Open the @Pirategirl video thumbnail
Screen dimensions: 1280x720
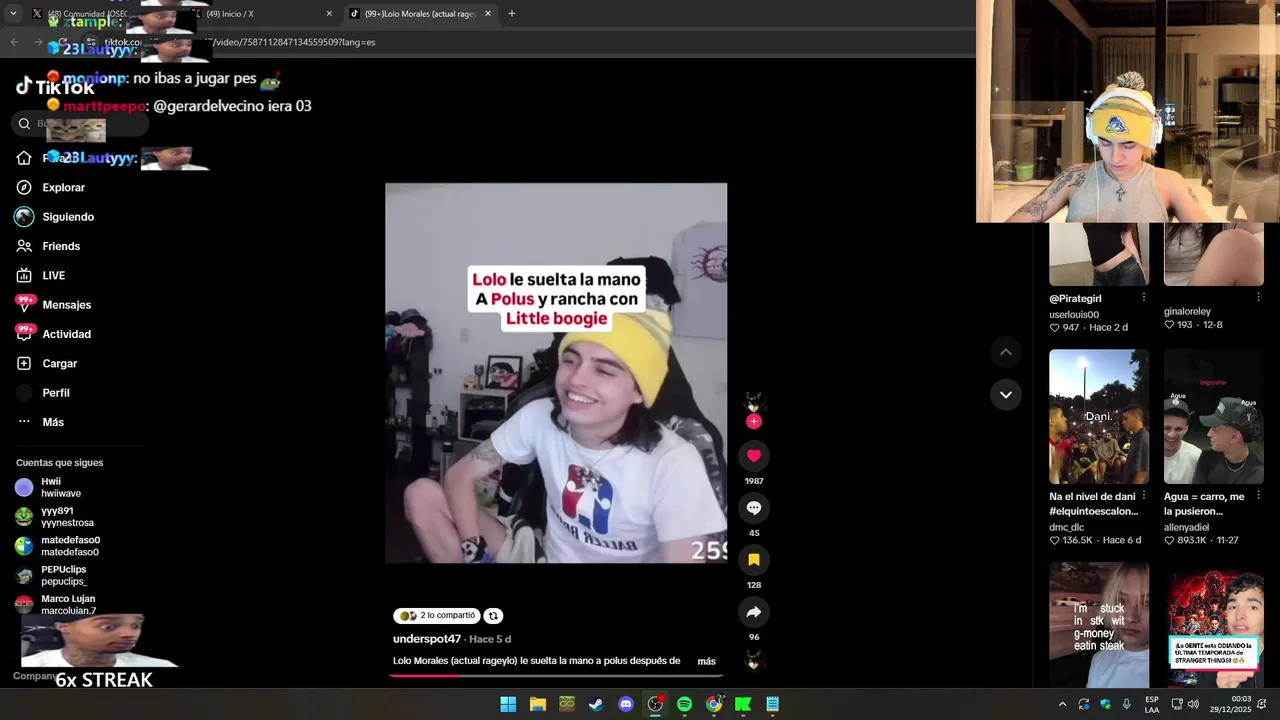1099,254
